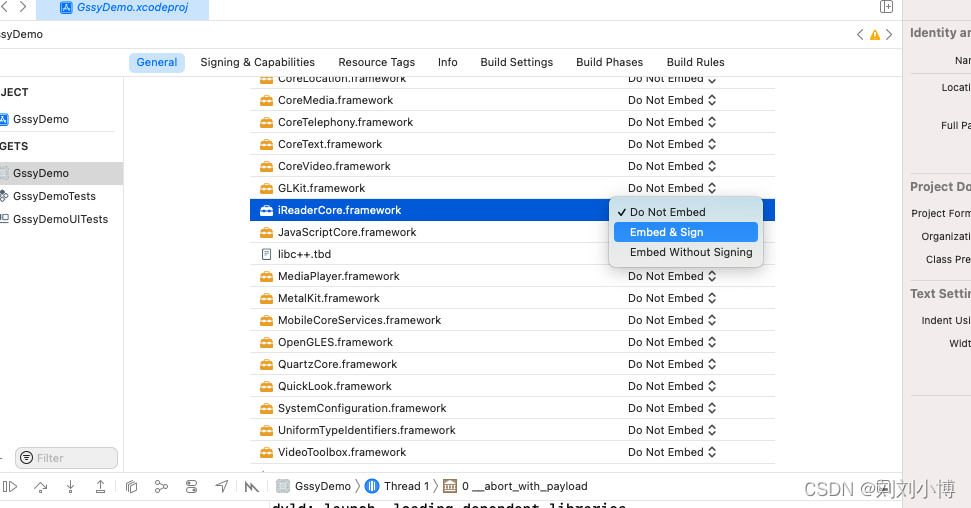Select the SystemConfiguration.framework row

(x=512, y=408)
